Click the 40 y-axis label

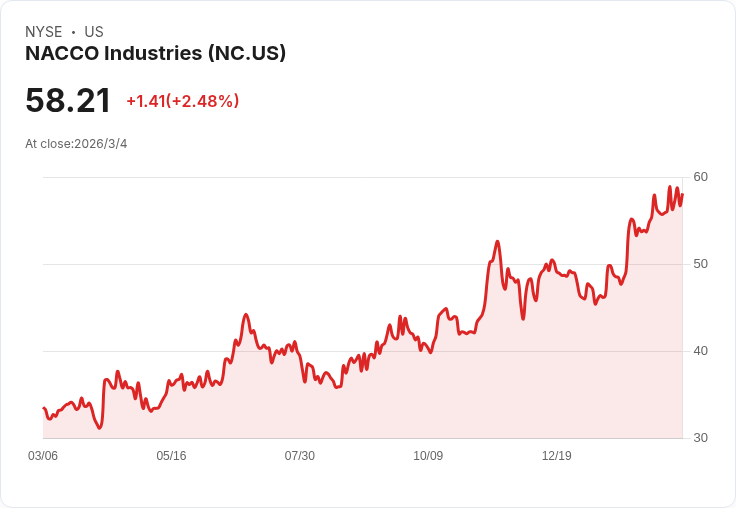(x=700, y=351)
